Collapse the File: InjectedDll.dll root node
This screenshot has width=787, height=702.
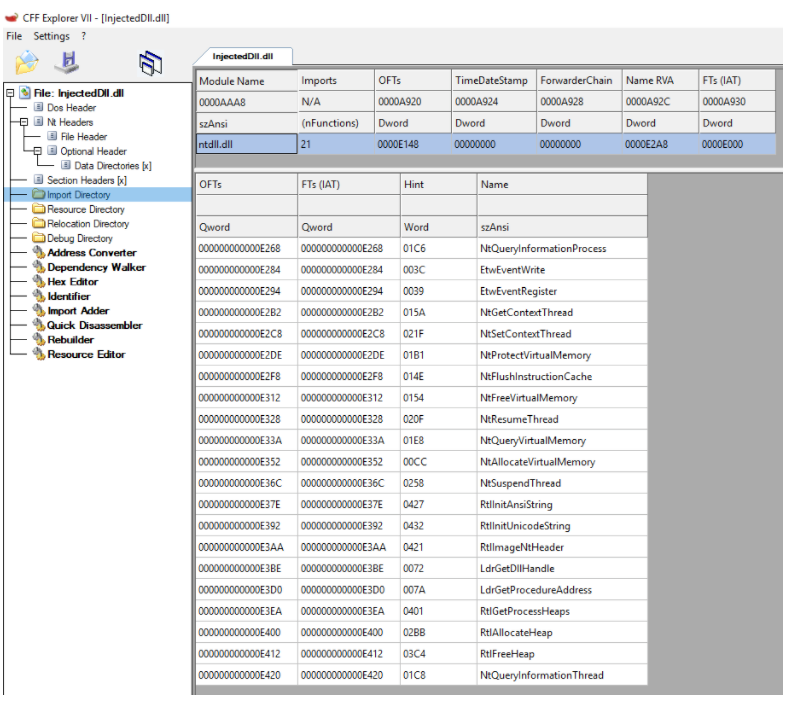click(x=10, y=93)
